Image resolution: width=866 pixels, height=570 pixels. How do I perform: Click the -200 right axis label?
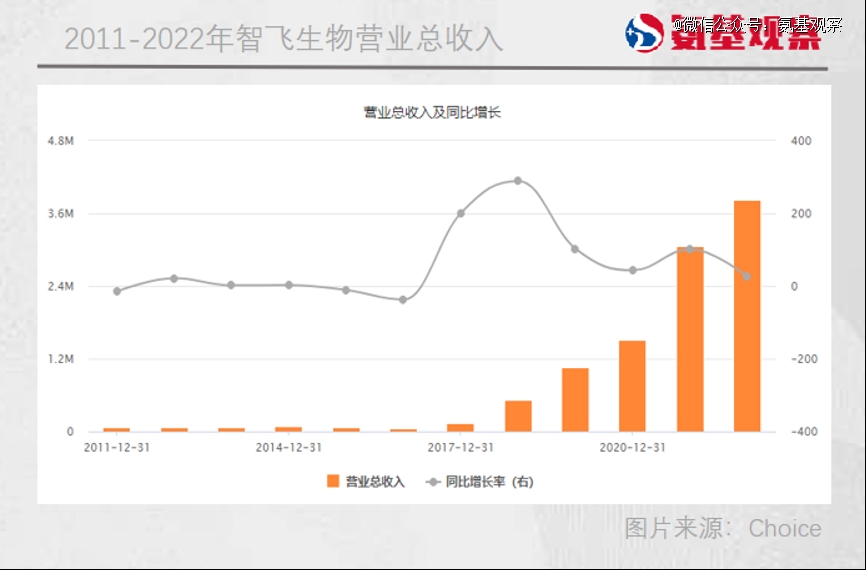(x=804, y=359)
